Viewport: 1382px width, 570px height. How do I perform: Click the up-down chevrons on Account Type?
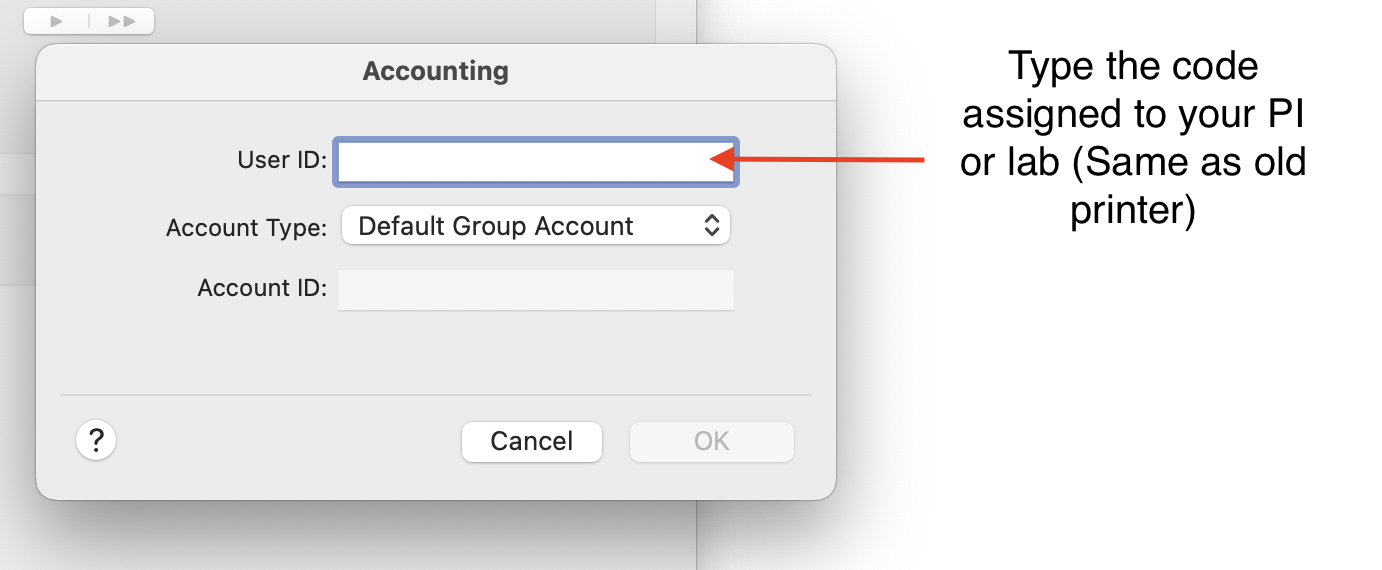(x=711, y=226)
